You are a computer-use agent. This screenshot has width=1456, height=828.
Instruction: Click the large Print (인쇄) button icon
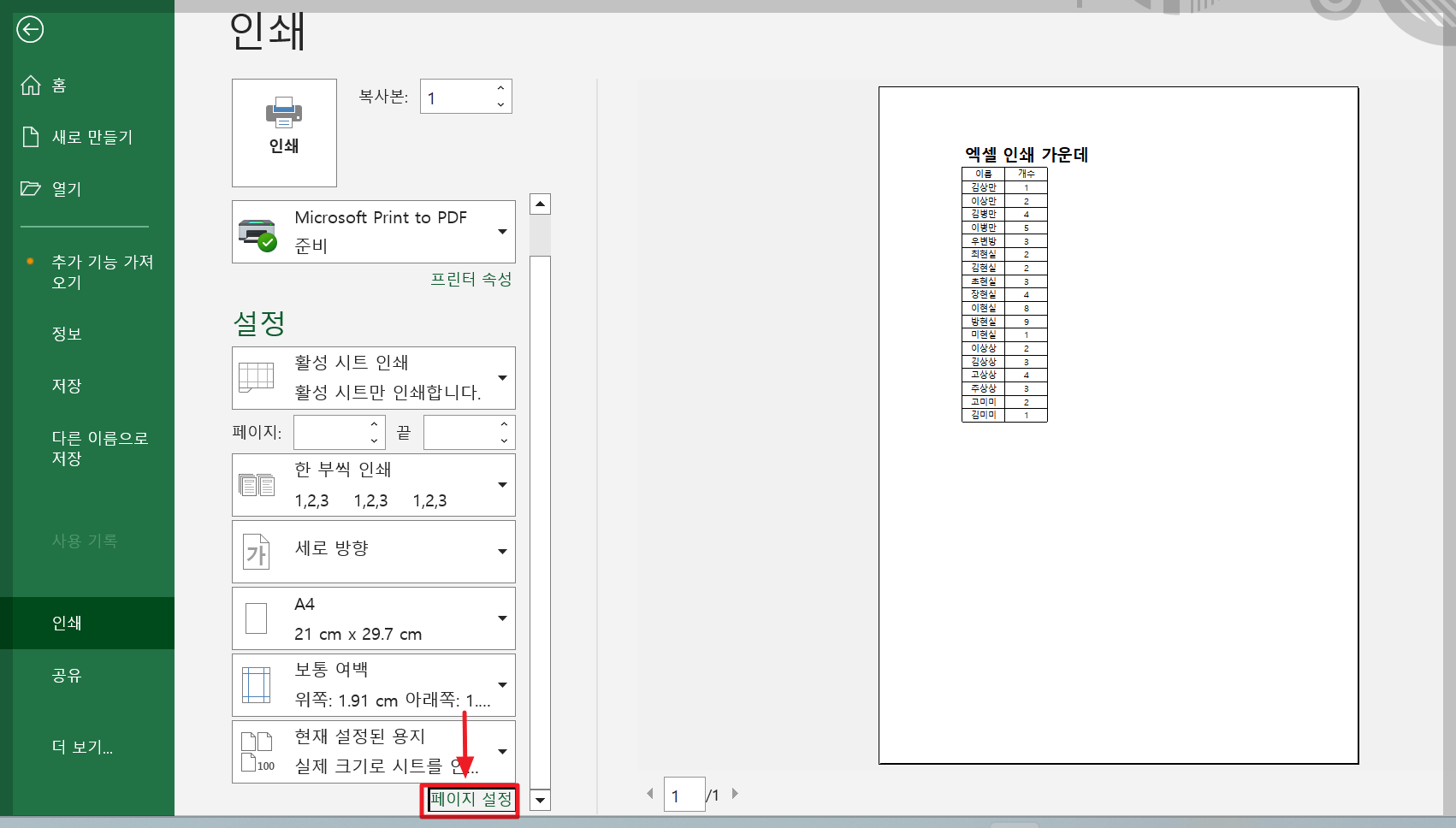[284, 113]
